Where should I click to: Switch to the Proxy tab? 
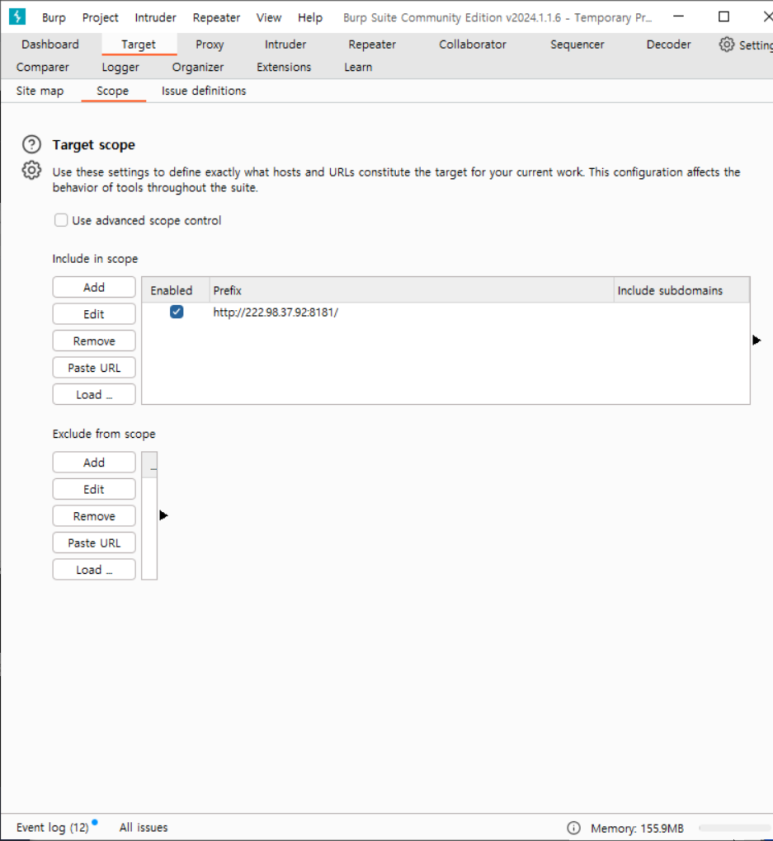[209, 45]
